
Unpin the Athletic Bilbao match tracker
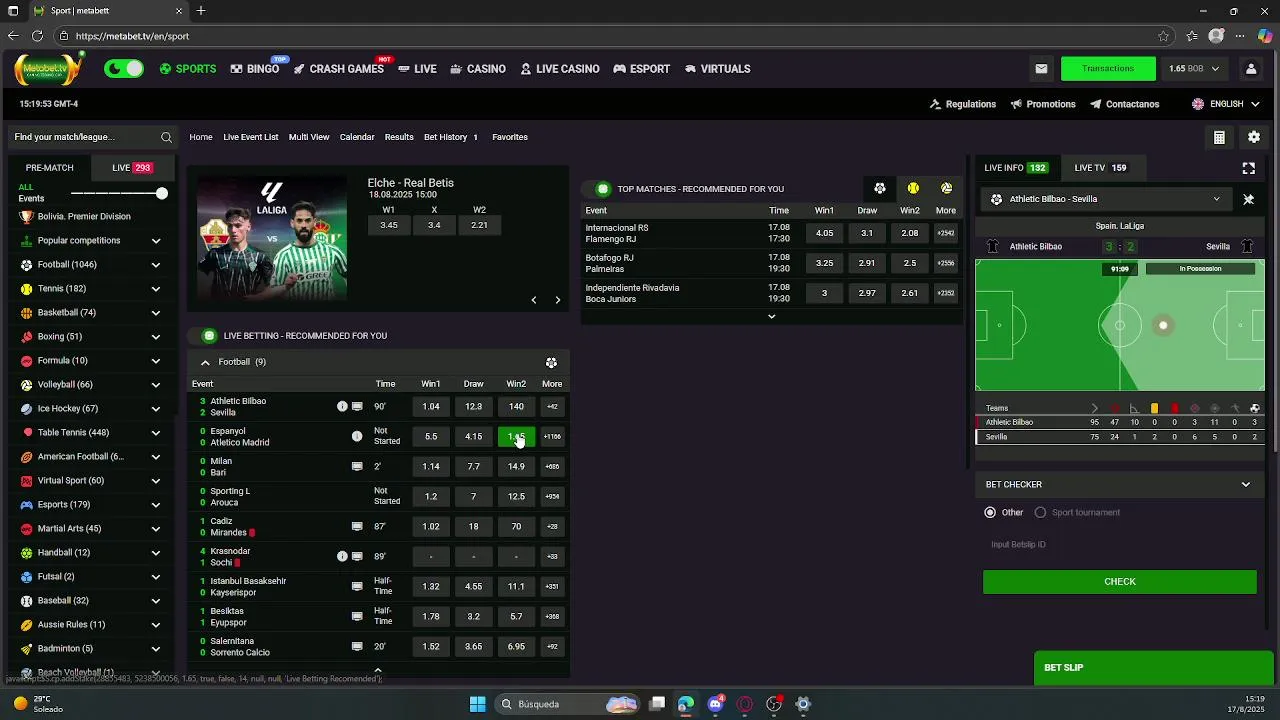pyautogui.click(x=1248, y=199)
